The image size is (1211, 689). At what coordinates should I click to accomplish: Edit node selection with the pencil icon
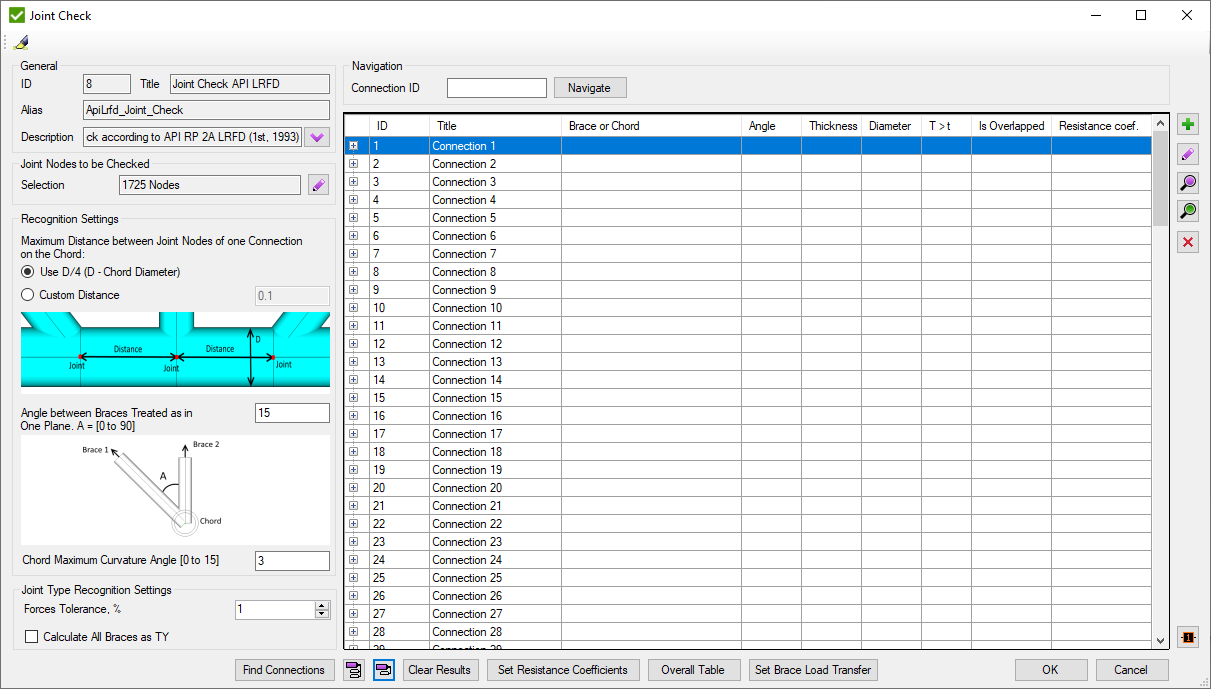pos(318,185)
